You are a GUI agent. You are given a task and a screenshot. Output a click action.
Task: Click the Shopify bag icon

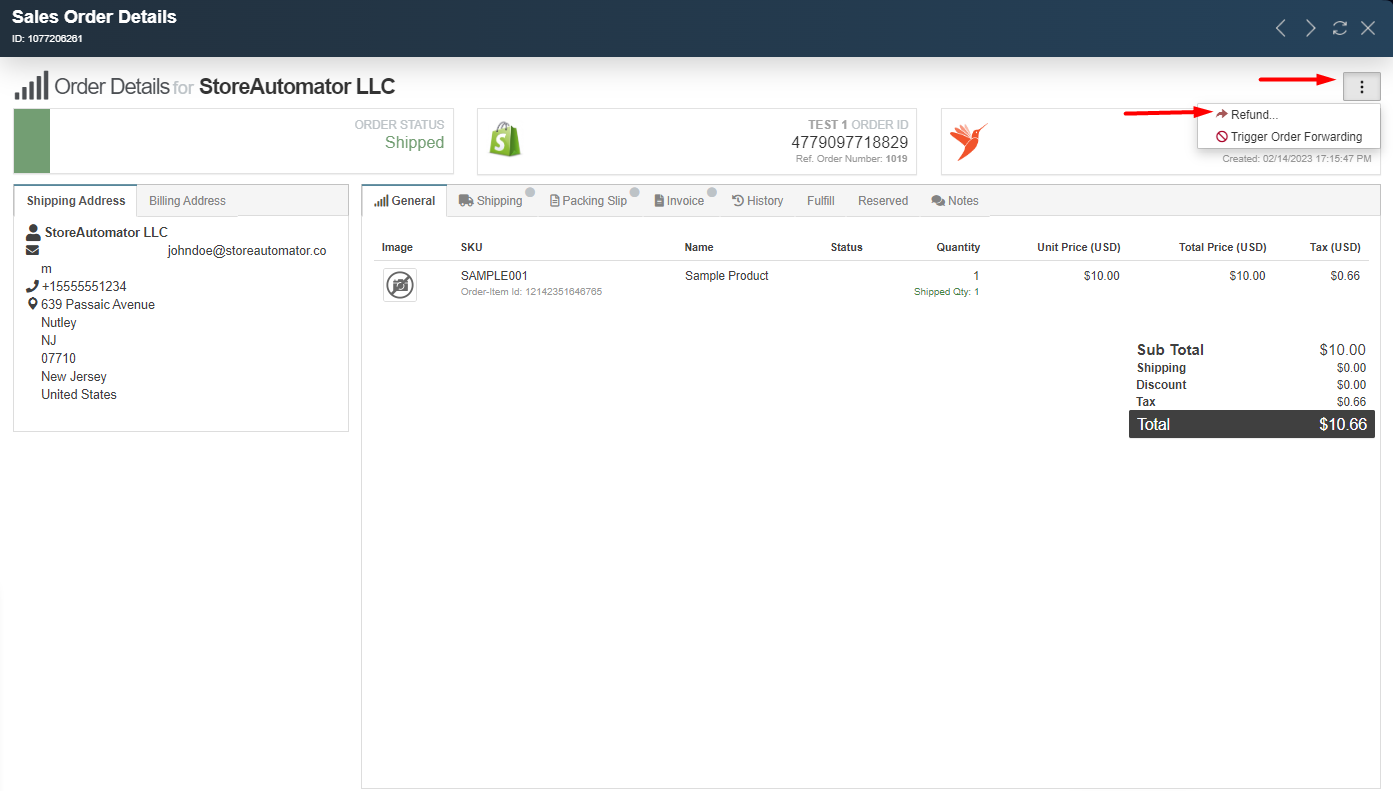click(x=505, y=140)
